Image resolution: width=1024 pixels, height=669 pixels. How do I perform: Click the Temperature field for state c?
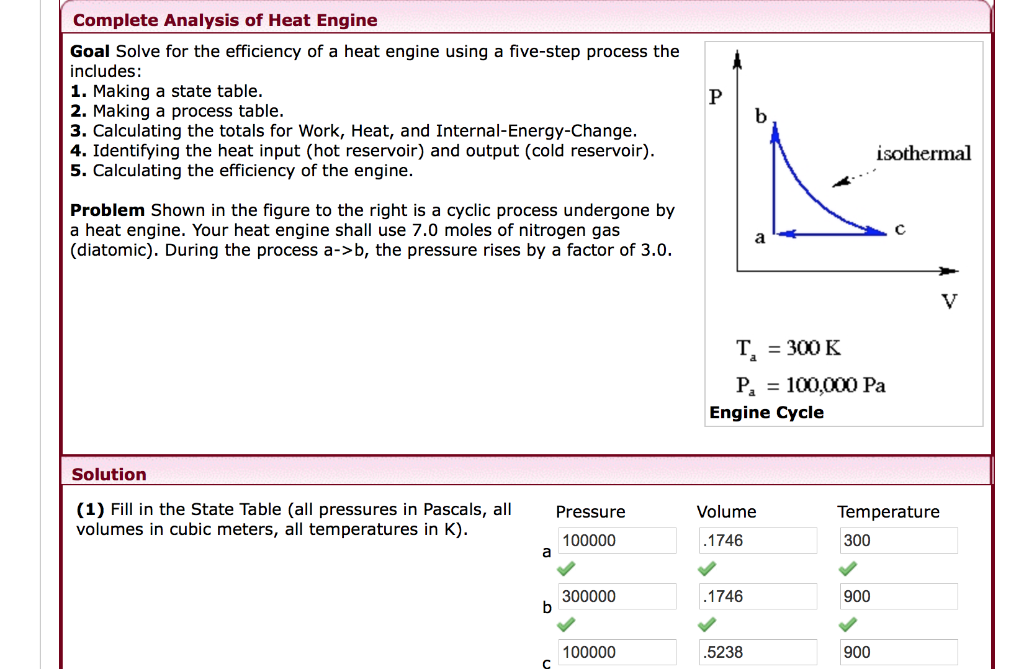coord(897,651)
